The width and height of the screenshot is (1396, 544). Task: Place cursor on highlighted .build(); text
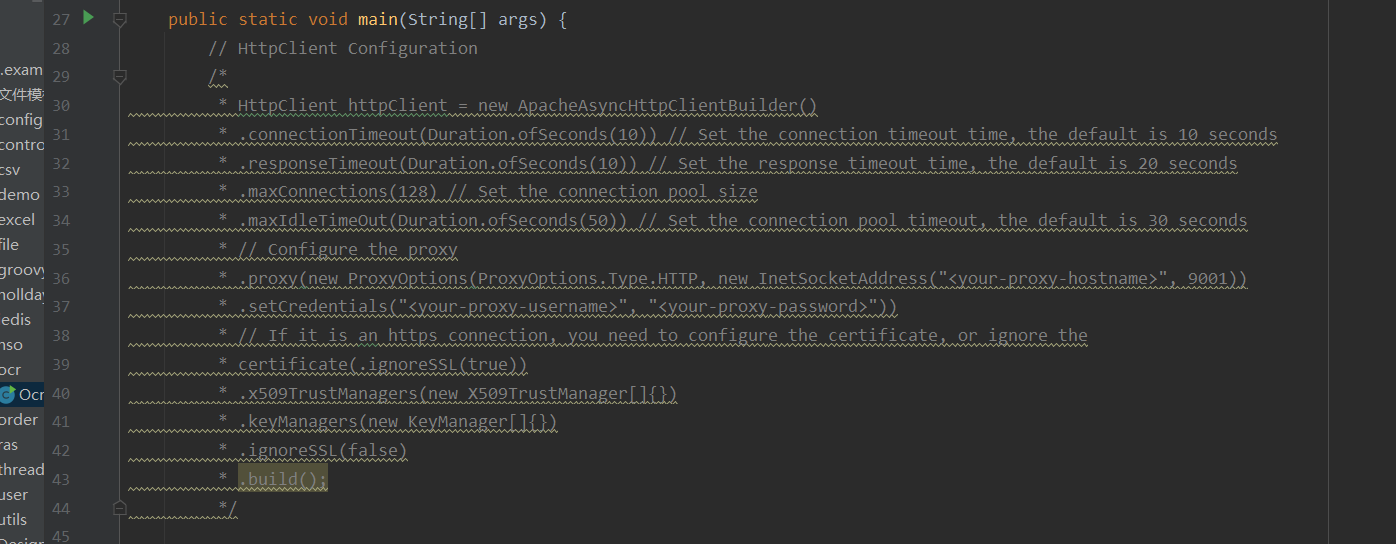click(x=283, y=480)
